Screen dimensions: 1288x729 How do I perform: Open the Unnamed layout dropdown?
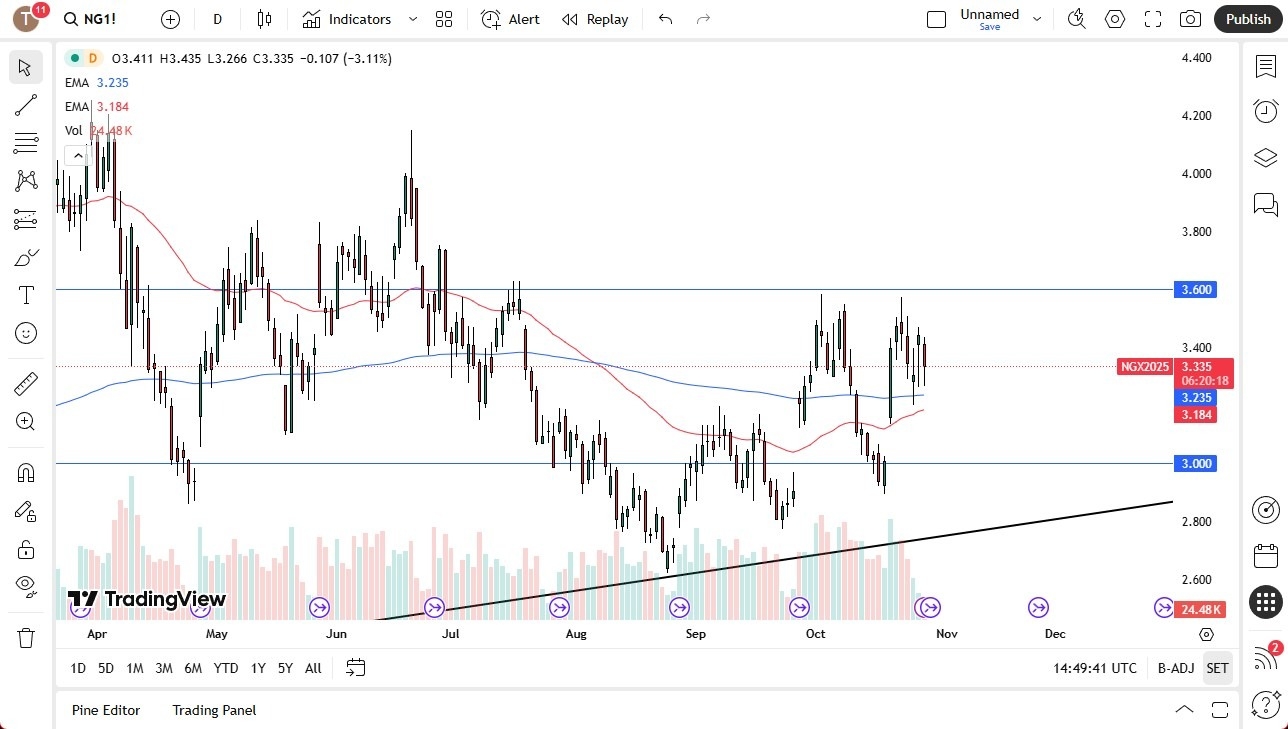click(1037, 19)
